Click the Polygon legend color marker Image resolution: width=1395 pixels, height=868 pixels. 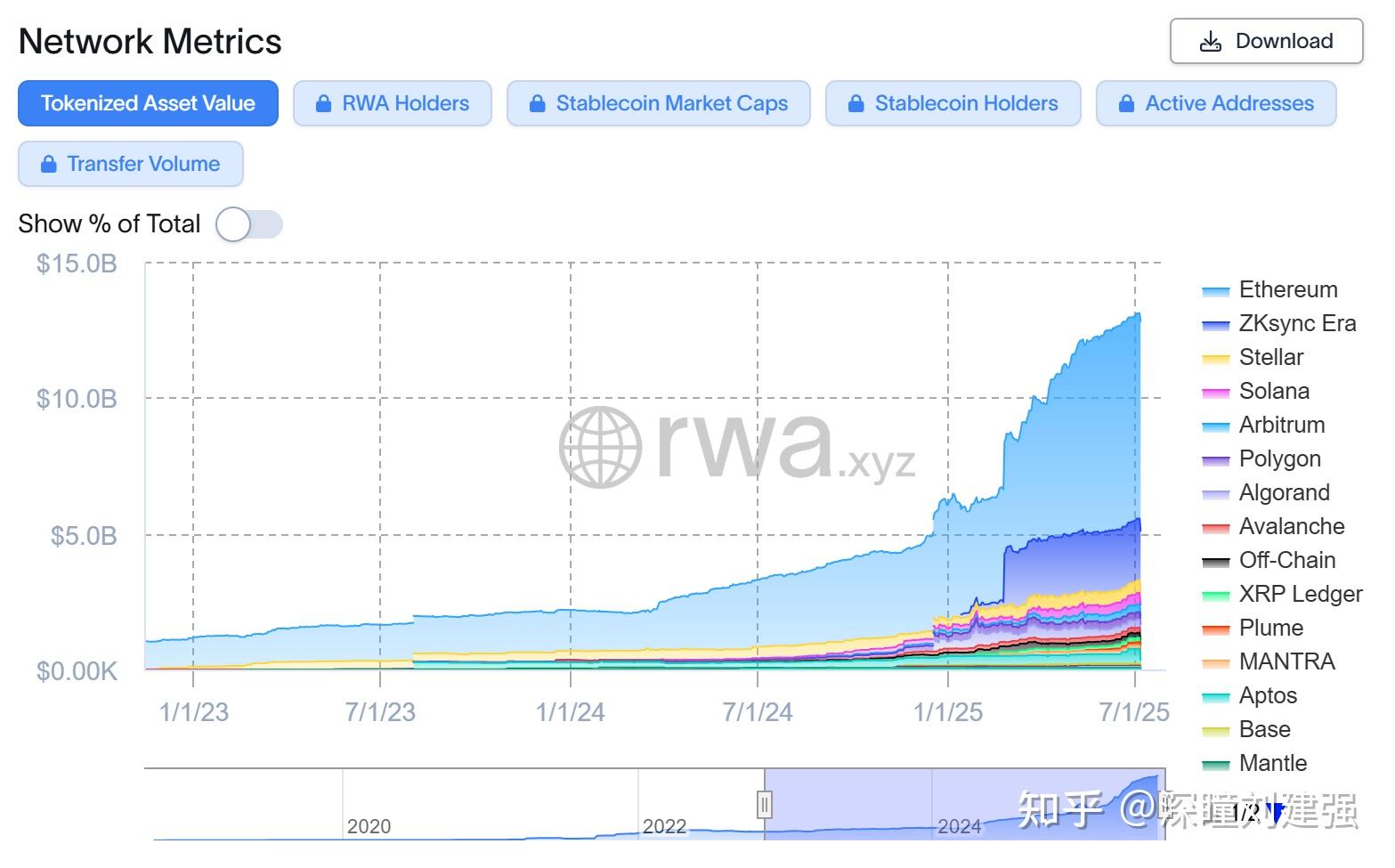[x=1216, y=460]
